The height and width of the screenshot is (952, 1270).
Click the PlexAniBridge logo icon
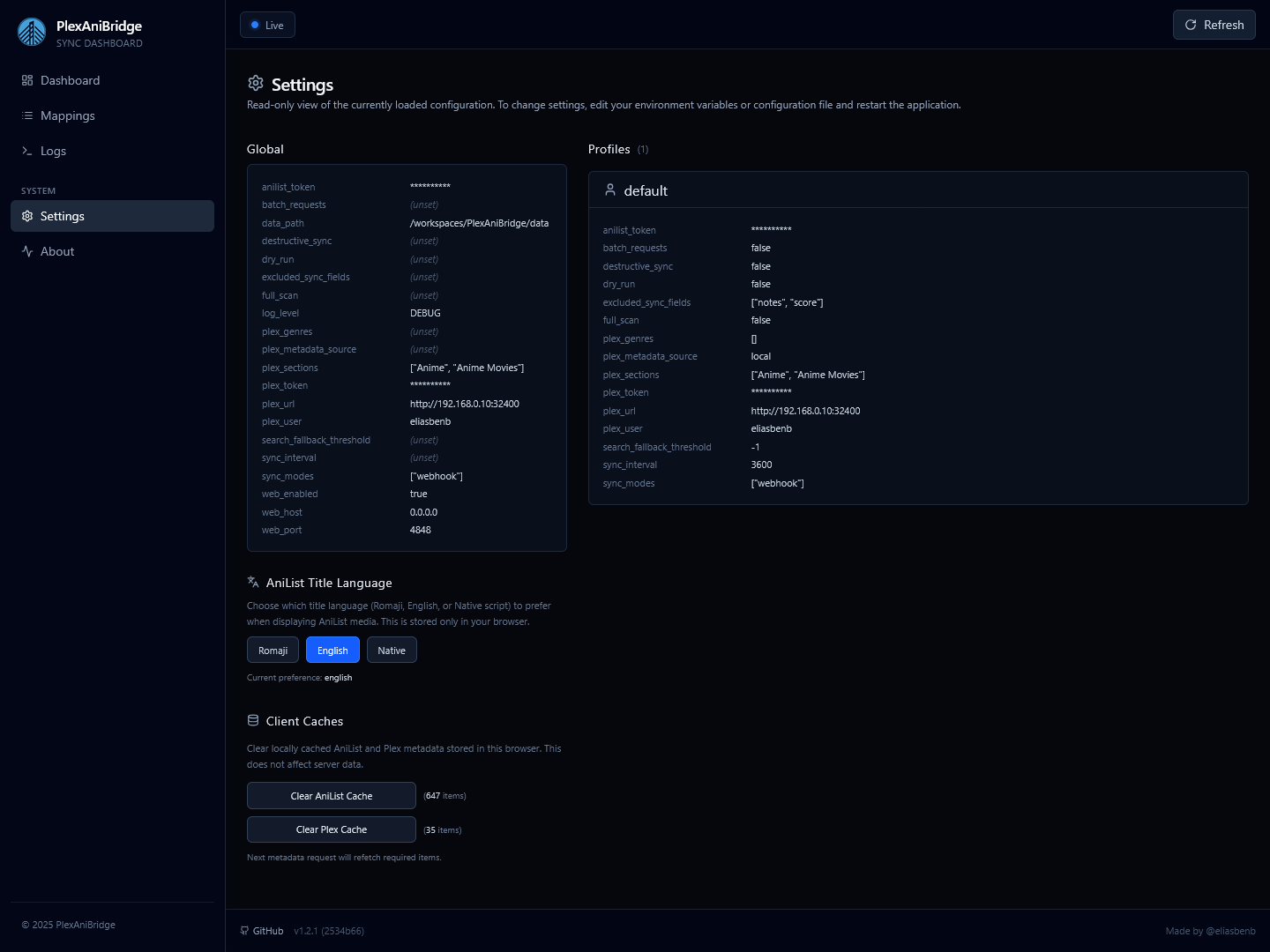32,33
